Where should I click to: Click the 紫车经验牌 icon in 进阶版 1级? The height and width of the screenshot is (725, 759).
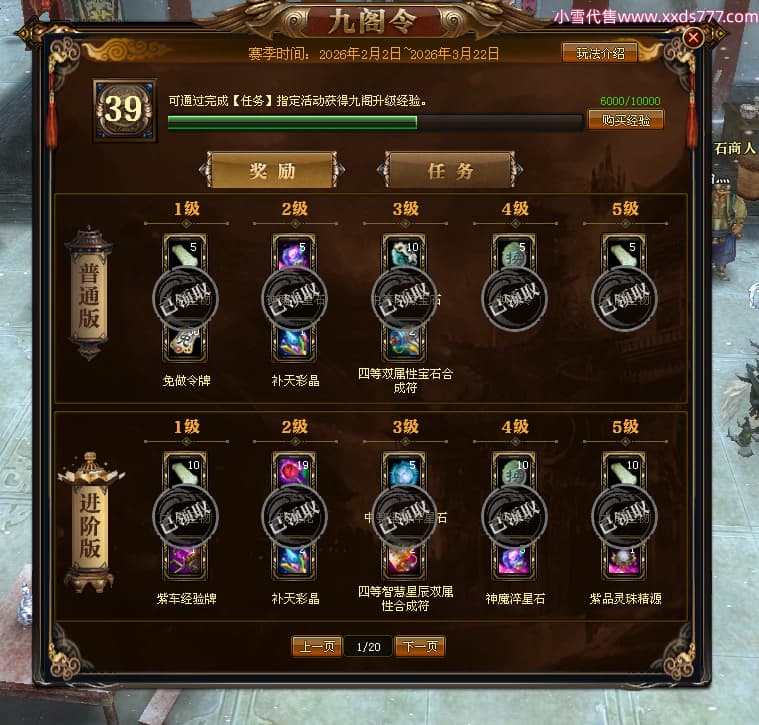[x=185, y=560]
